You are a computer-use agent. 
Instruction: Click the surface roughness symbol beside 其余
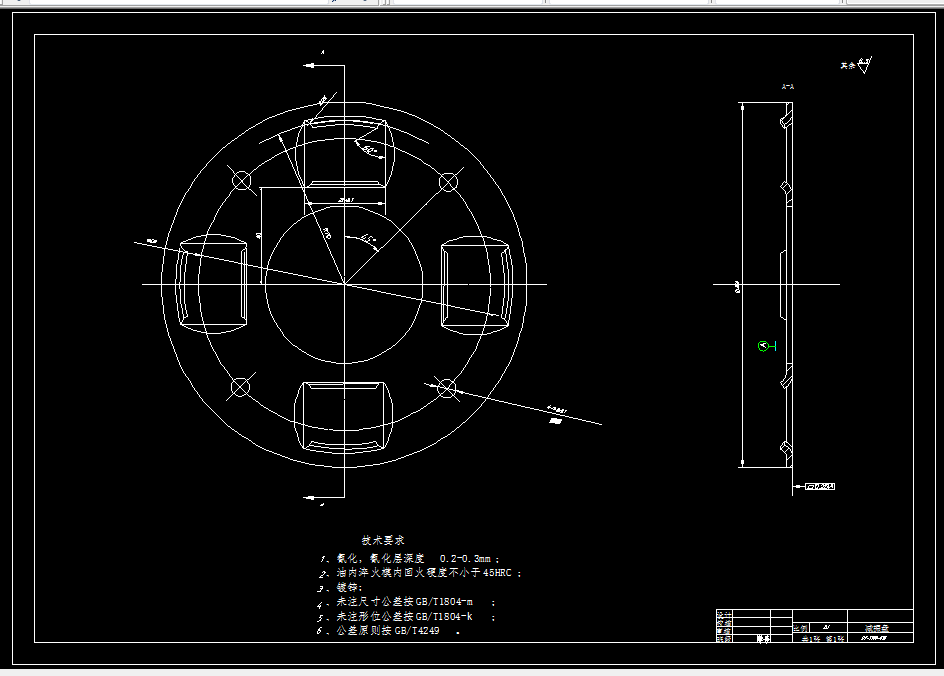[865, 64]
